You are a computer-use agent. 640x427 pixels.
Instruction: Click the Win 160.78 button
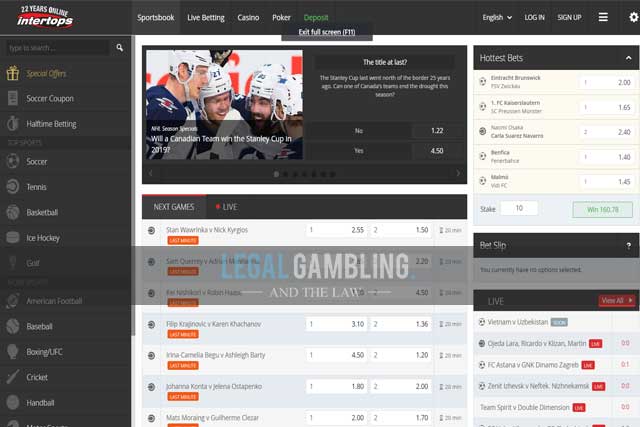click(x=602, y=209)
